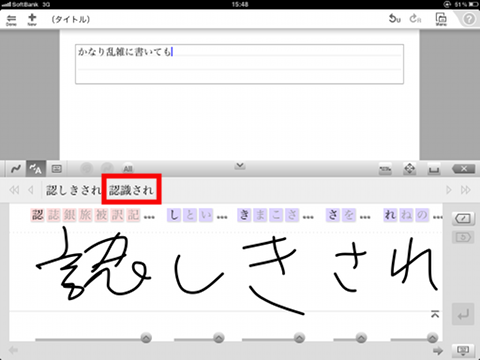
Task: Expand more candidates after い
Action: tap(222, 217)
